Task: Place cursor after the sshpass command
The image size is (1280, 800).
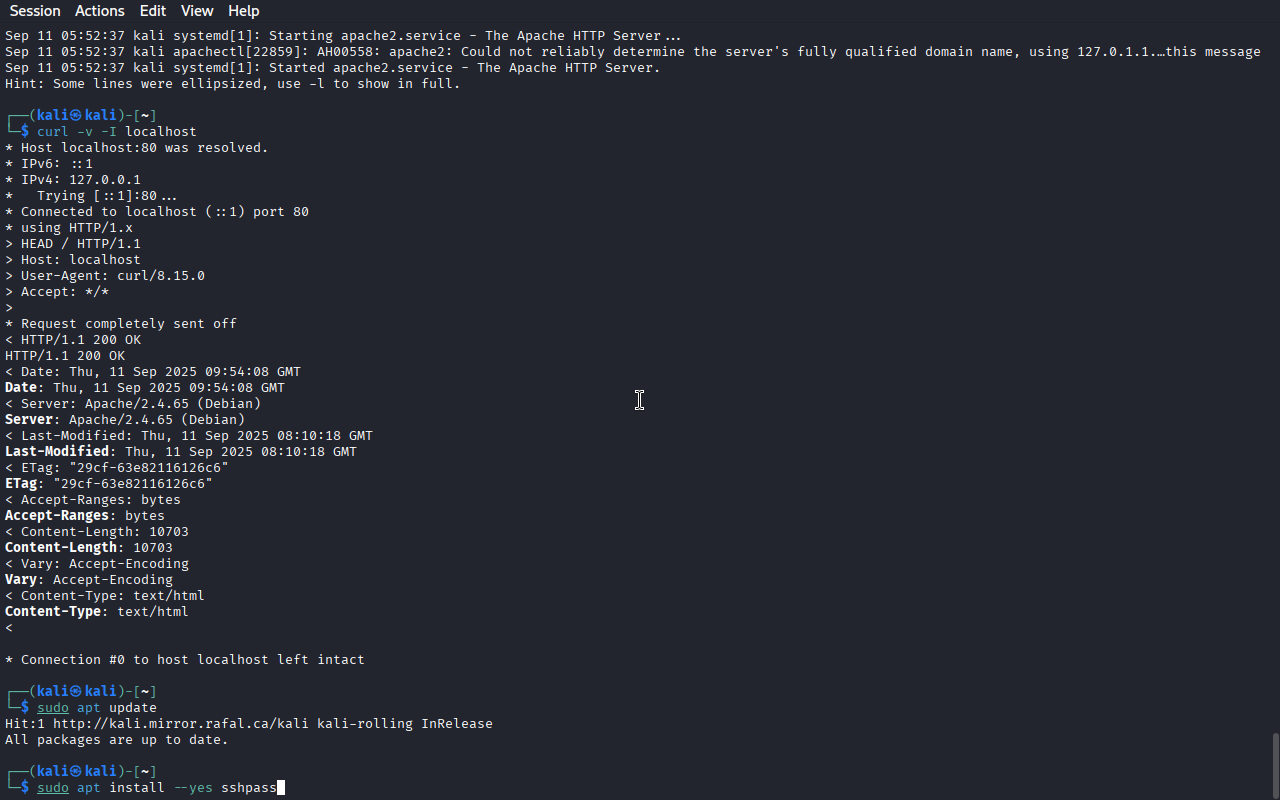Action: point(281,788)
